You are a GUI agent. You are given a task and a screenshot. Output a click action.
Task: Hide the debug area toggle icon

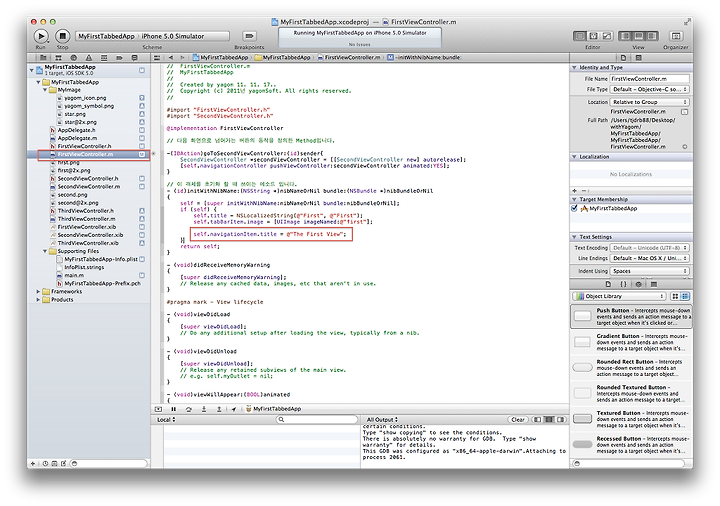158,409
